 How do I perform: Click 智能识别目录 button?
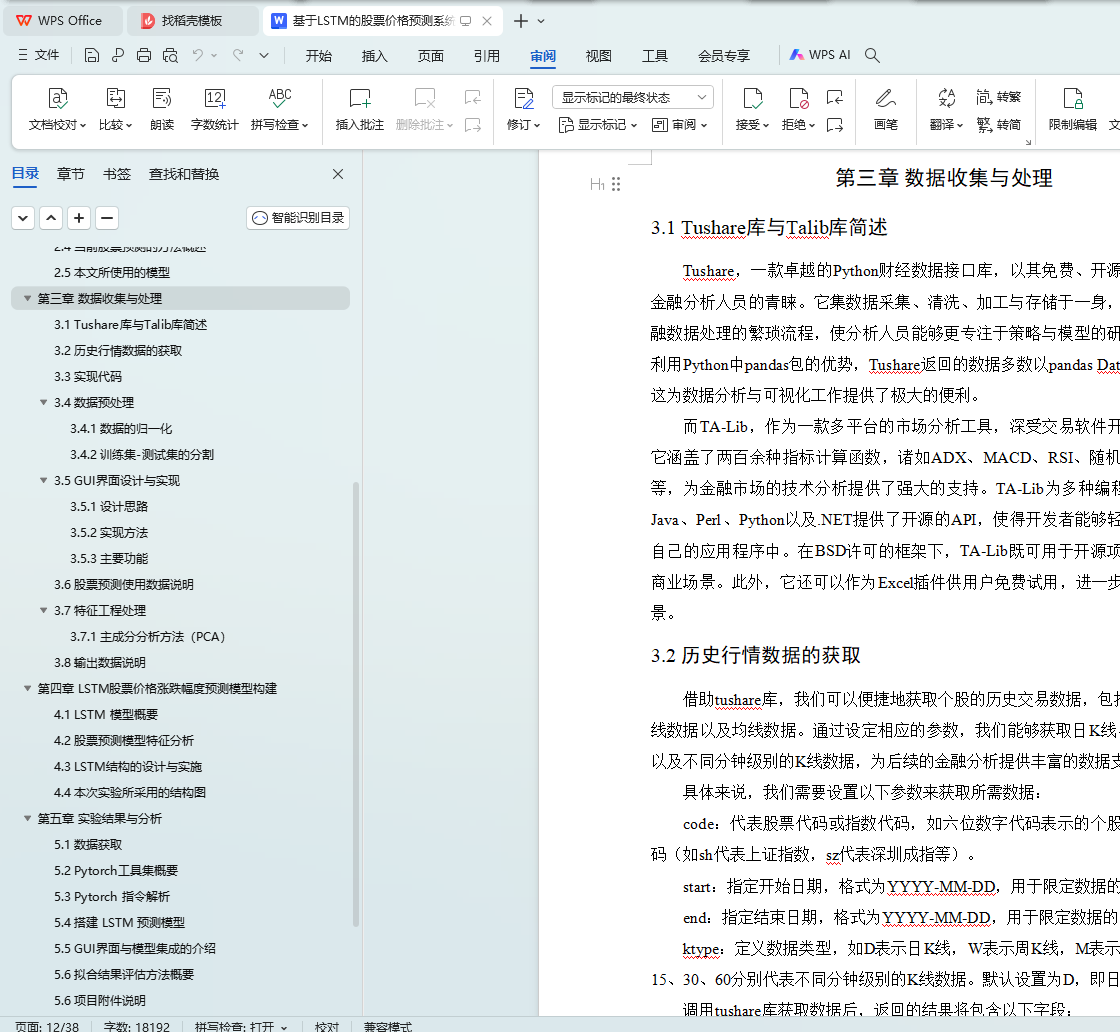pyautogui.click(x=298, y=218)
